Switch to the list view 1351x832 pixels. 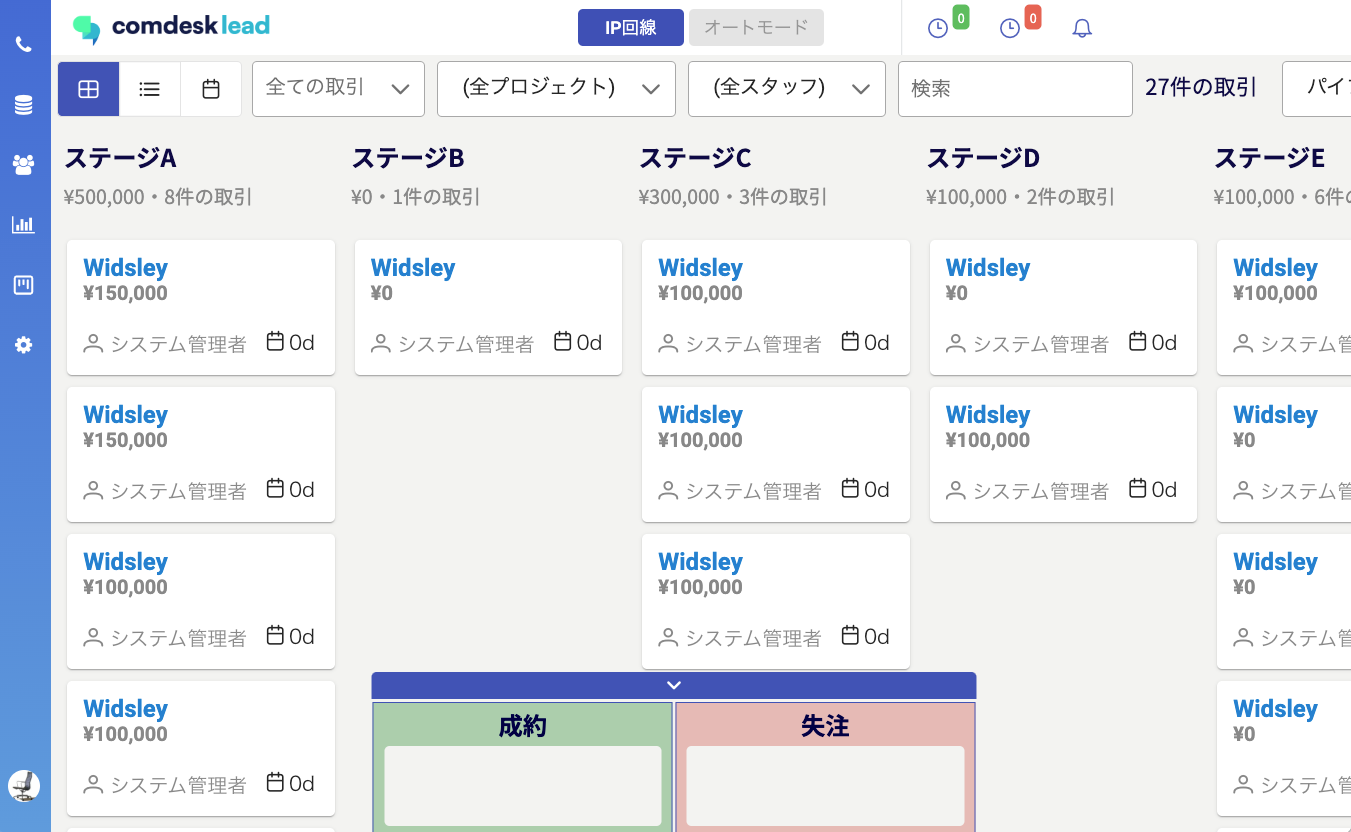pyautogui.click(x=149, y=89)
